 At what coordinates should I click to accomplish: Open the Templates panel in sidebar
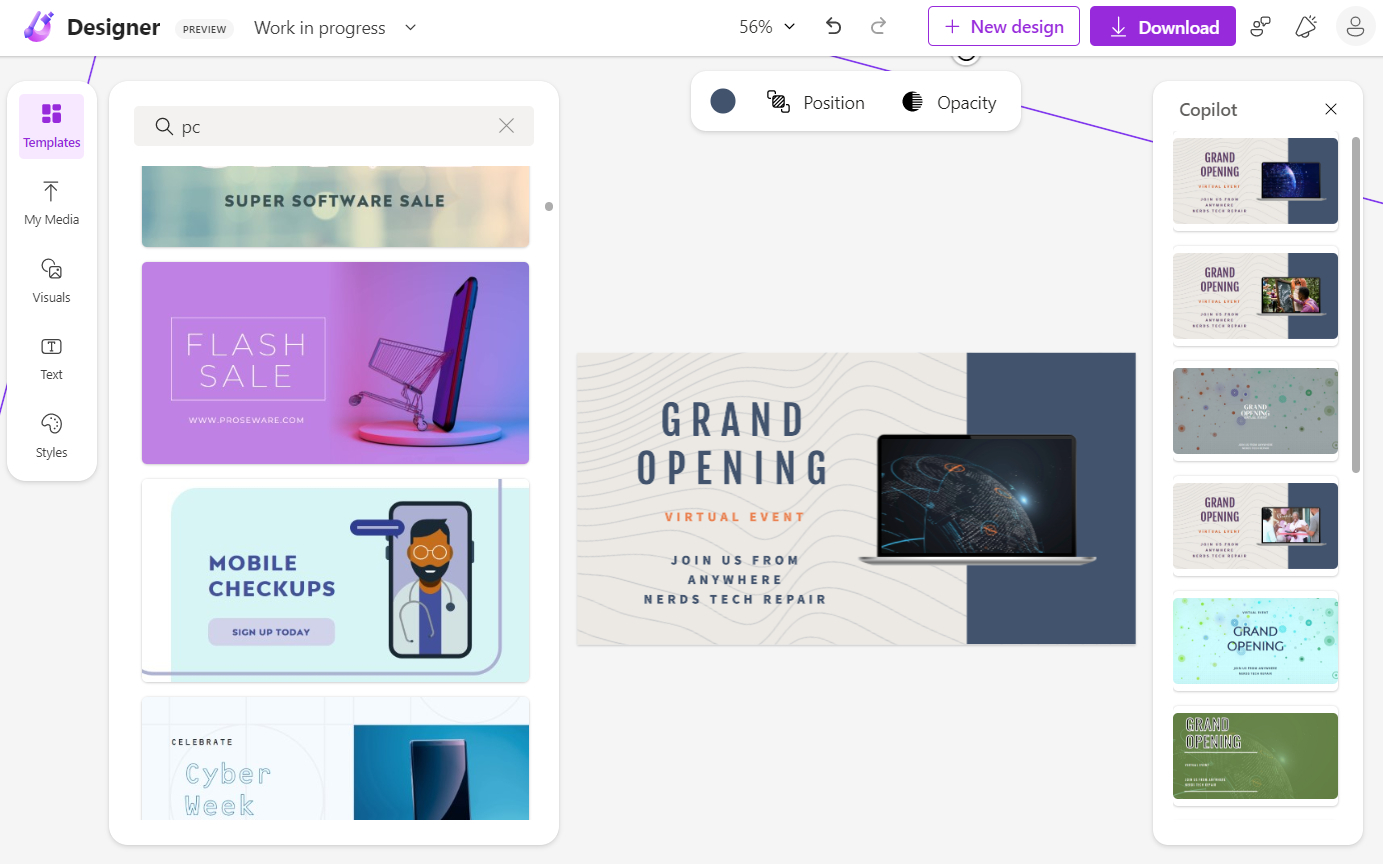51,126
